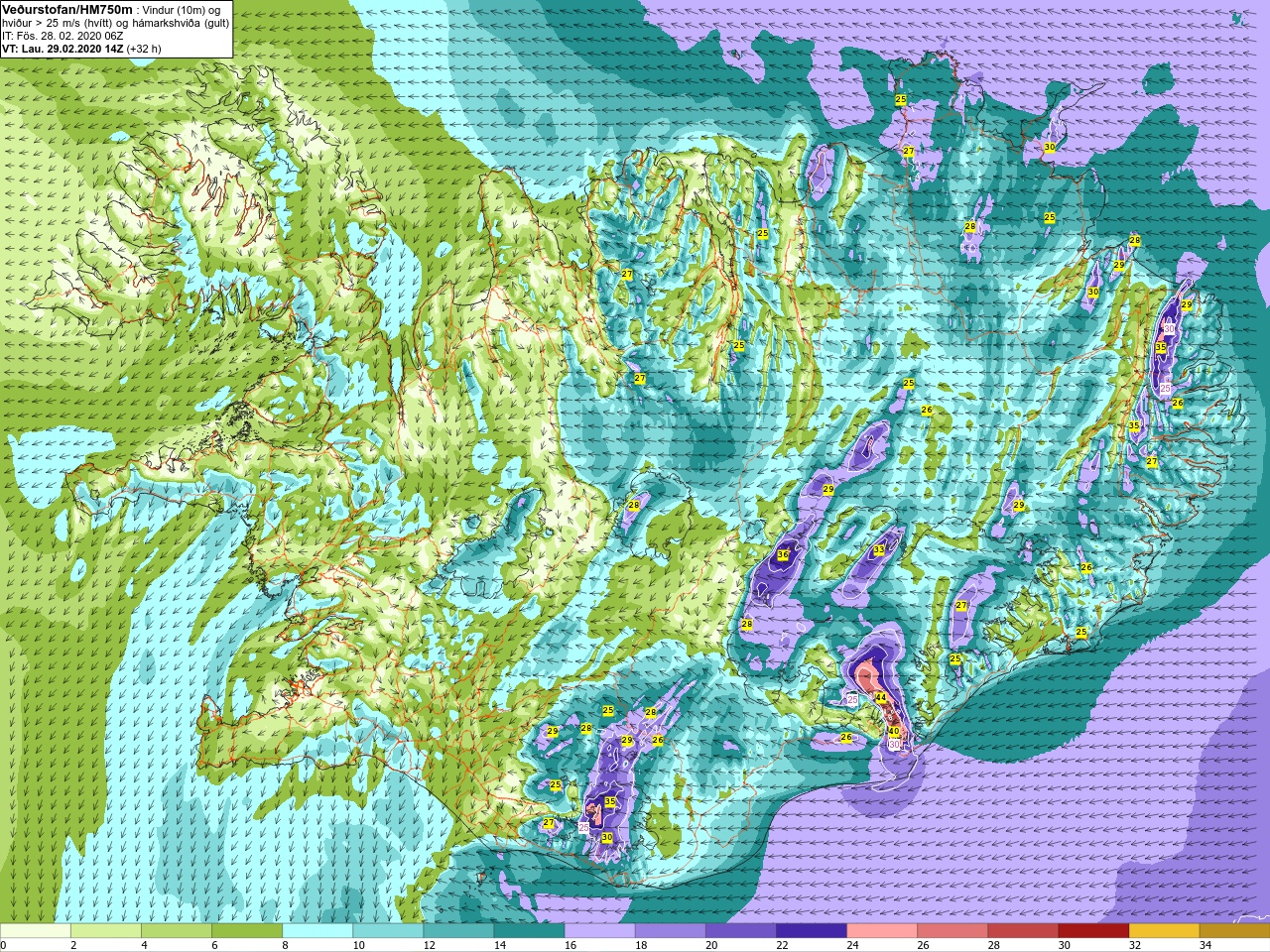
Task: Click the yellow 40 gust label on the map
Action: [x=893, y=731]
